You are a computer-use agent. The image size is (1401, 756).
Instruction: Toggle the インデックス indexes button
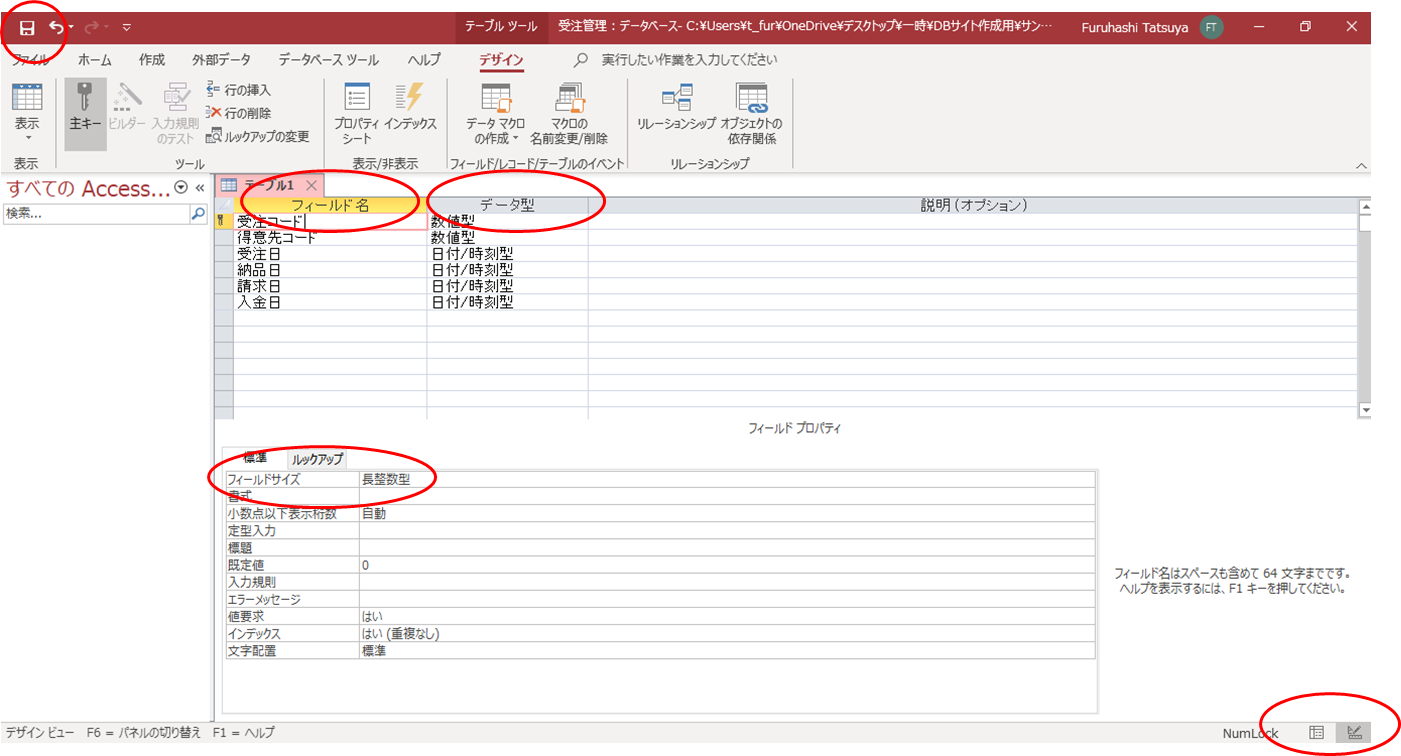pos(410,113)
